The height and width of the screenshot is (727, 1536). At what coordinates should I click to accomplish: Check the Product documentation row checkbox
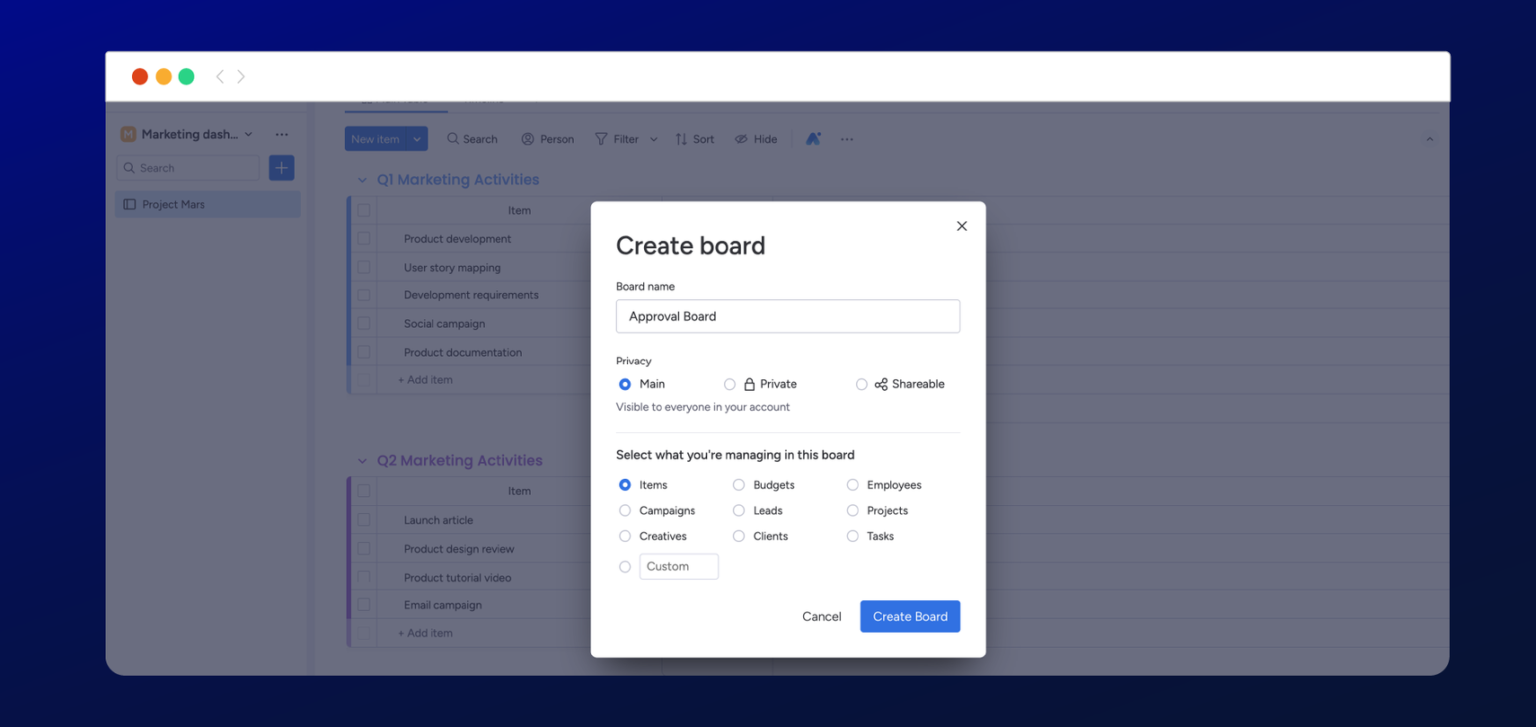pos(364,352)
